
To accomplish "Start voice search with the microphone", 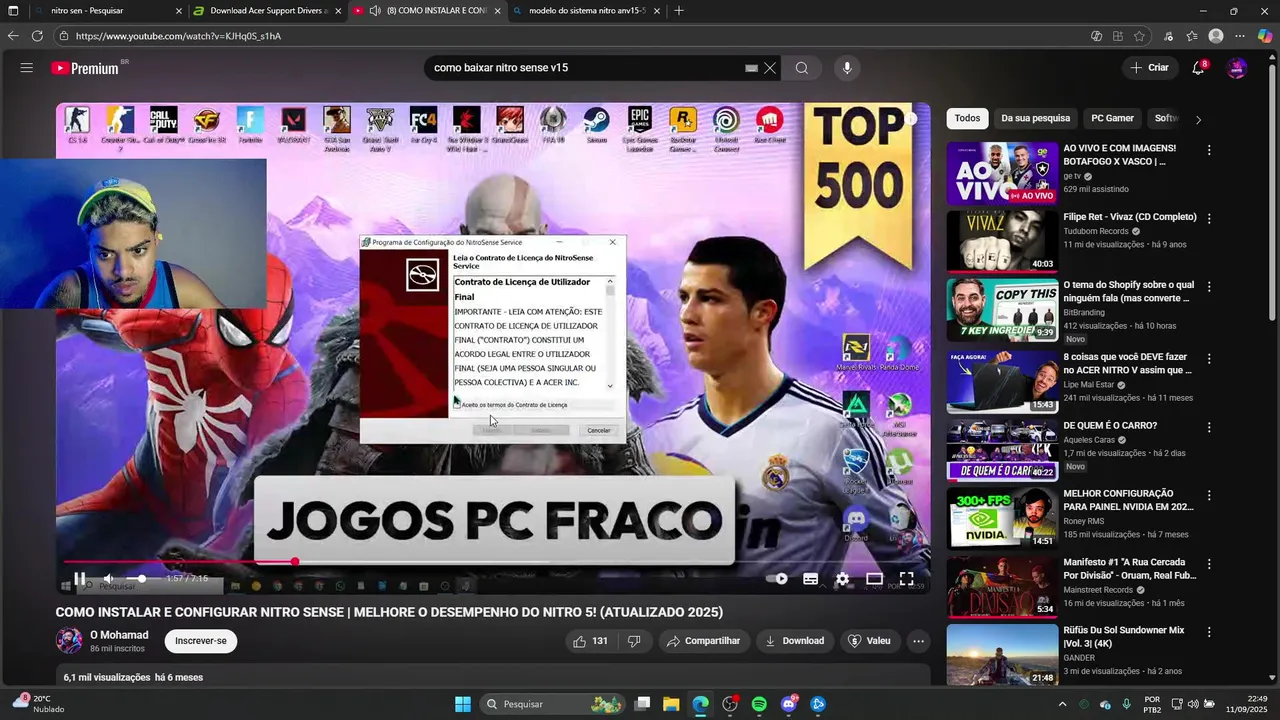I will tap(847, 68).
